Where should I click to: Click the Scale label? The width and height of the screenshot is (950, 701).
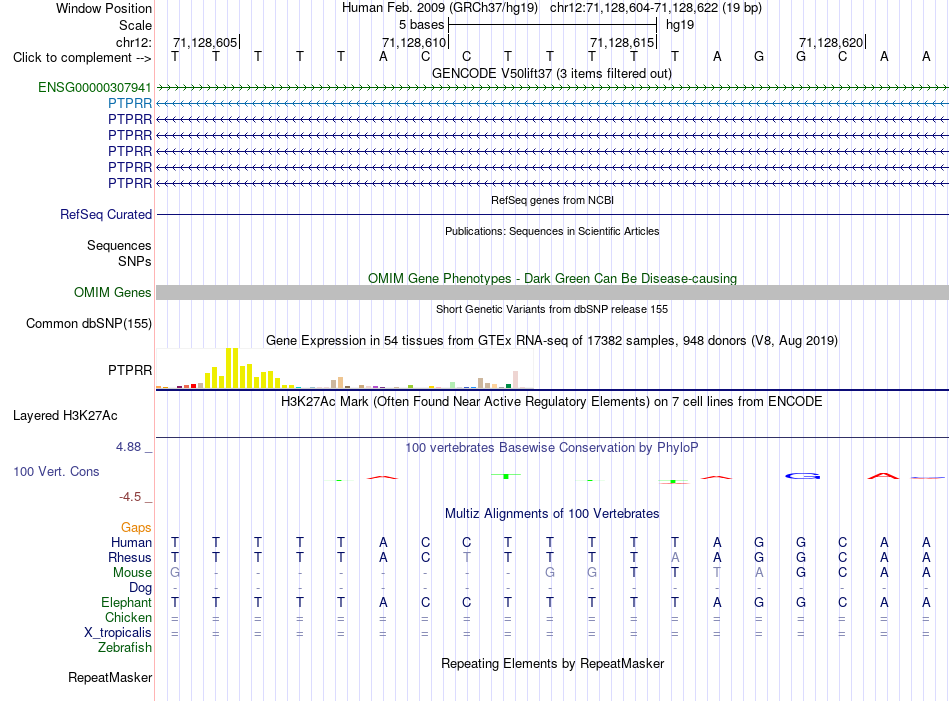click(x=135, y=25)
